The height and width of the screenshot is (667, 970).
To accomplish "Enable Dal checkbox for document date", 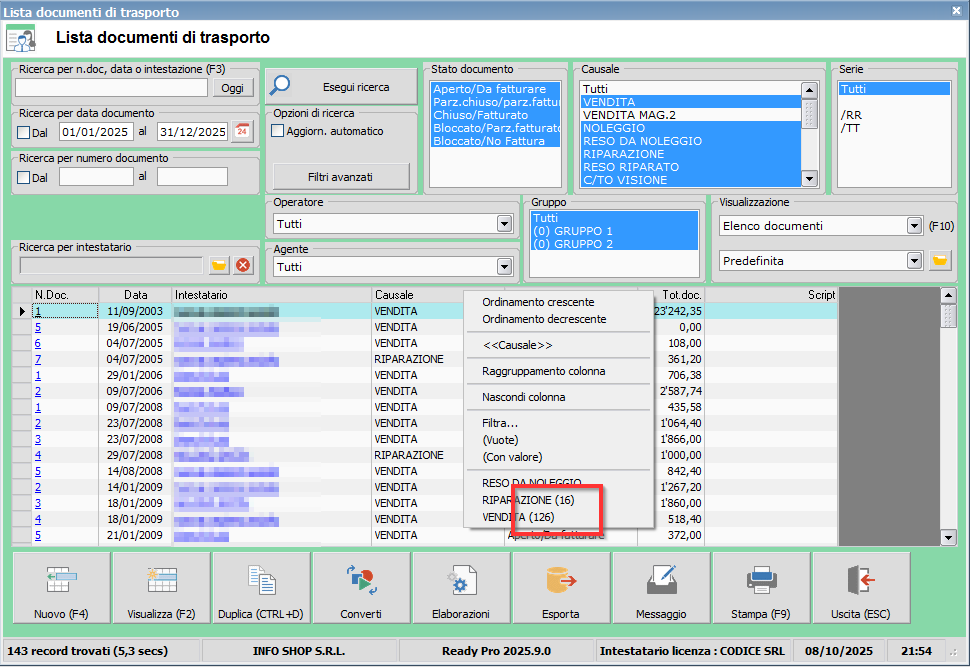I will tap(25, 132).
